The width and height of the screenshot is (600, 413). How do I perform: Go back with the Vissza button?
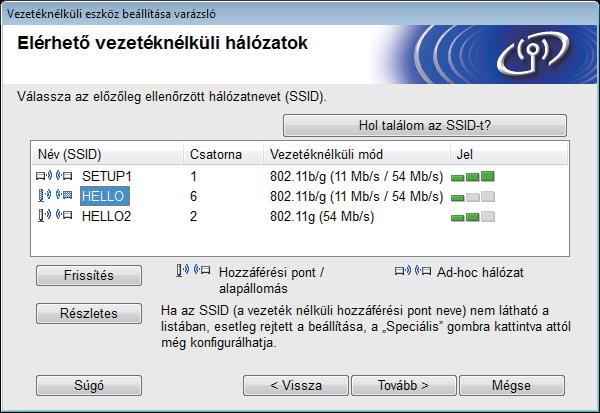pos(296,385)
